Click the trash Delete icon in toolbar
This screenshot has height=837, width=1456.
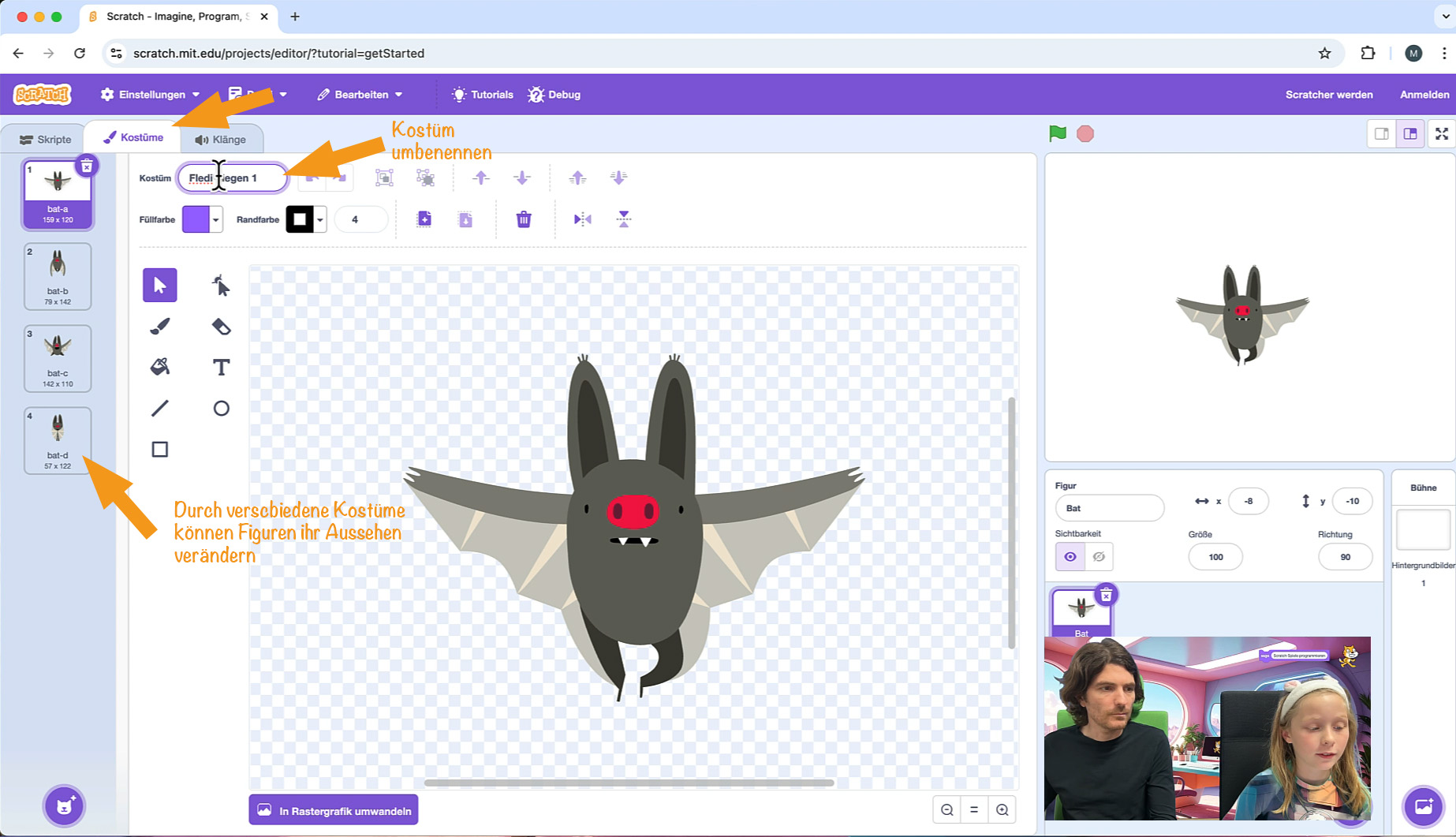point(524,219)
